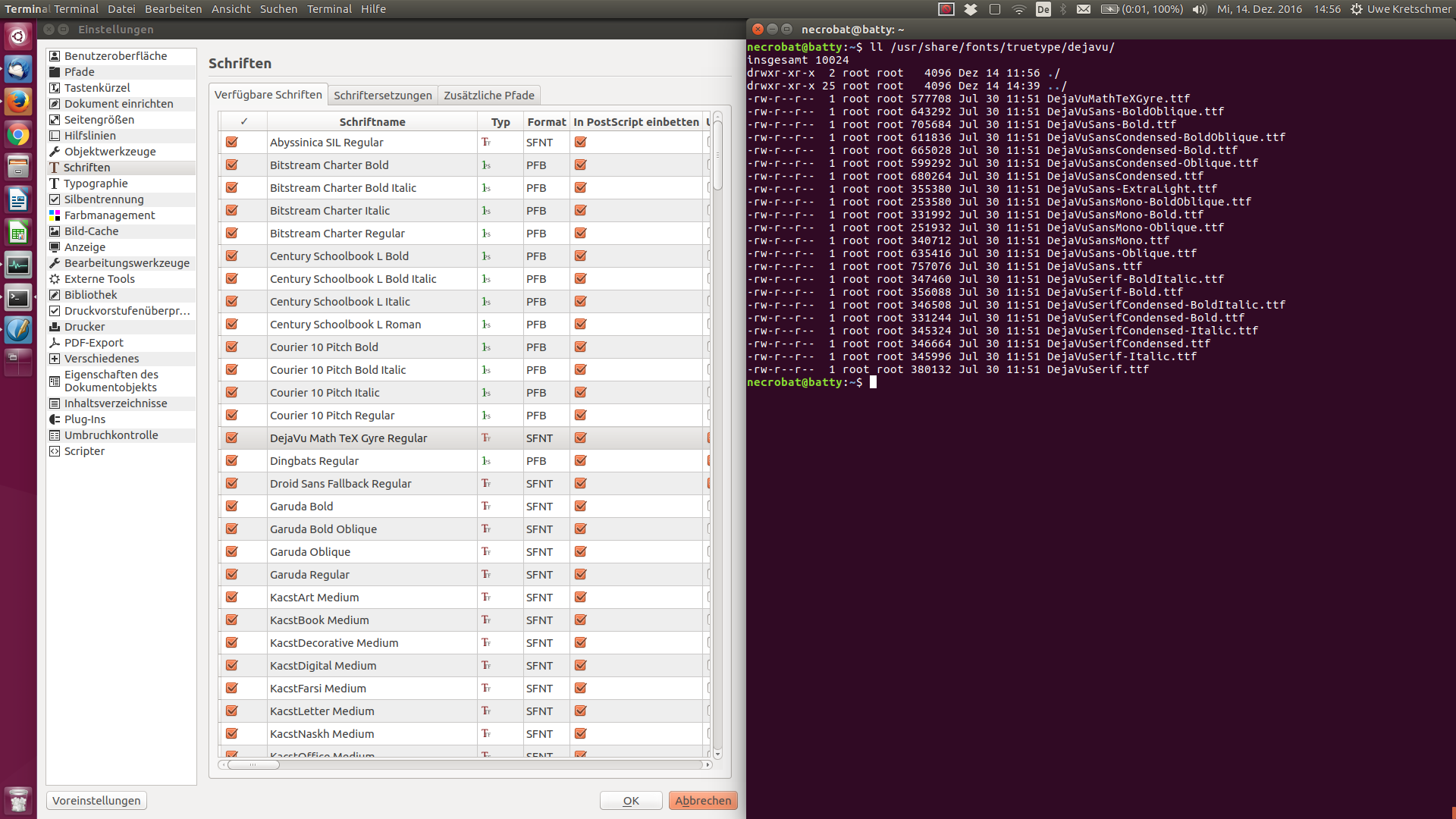The height and width of the screenshot is (819, 1456).
Task: Open the keyboard layout indicator menu
Action: pos(1043,9)
